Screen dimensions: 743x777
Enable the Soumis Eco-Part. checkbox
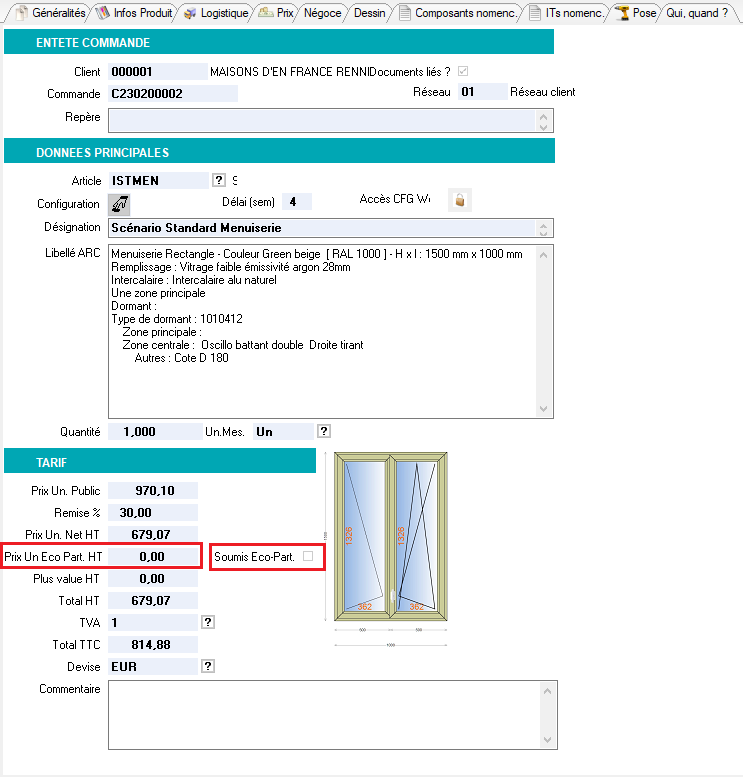point(308,555)
